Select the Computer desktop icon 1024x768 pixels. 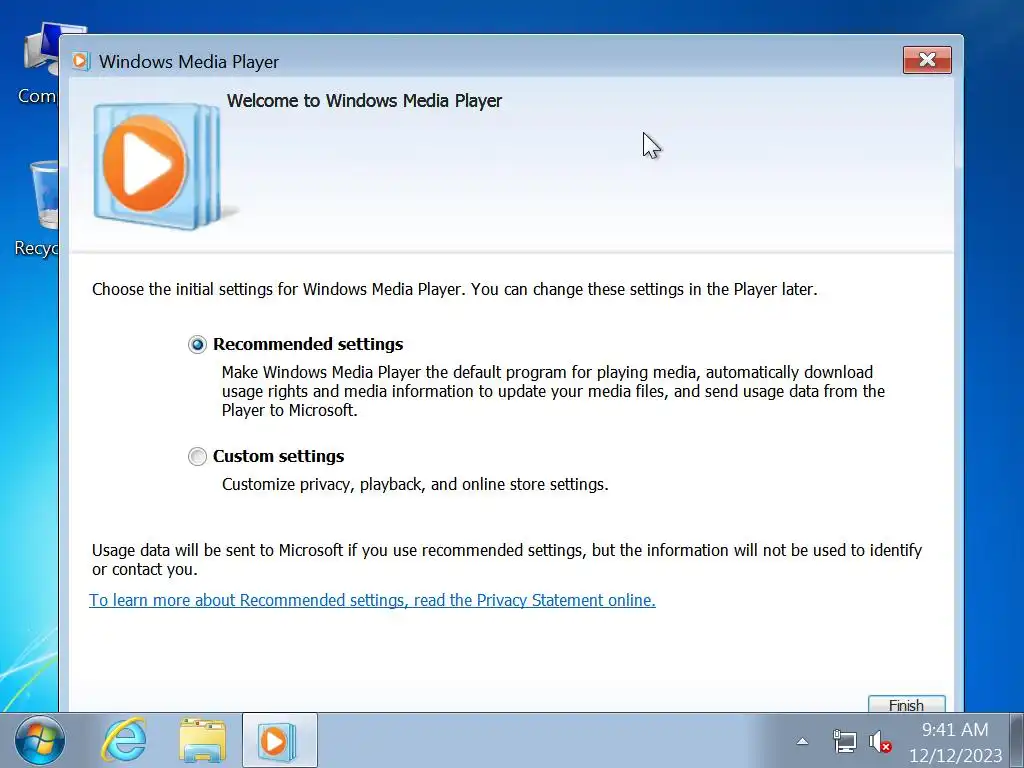(40, 64)
